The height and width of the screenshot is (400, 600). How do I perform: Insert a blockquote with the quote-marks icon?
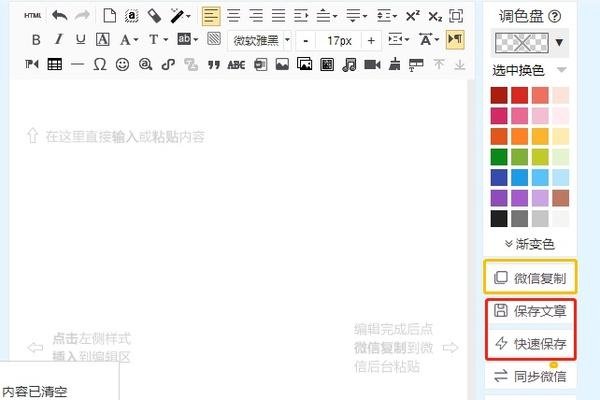tap(214, 65)
